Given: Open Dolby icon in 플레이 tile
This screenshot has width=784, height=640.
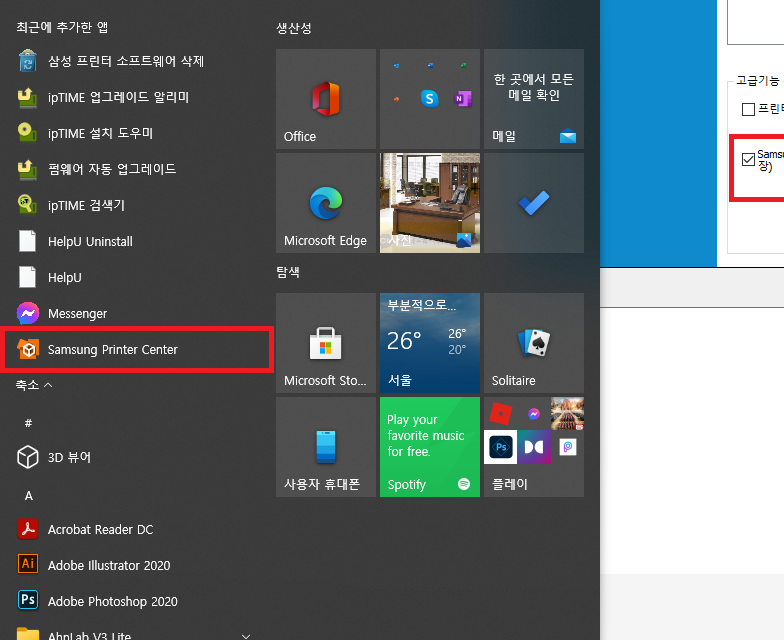Looking at the screenshot, I should pos(534,447).
